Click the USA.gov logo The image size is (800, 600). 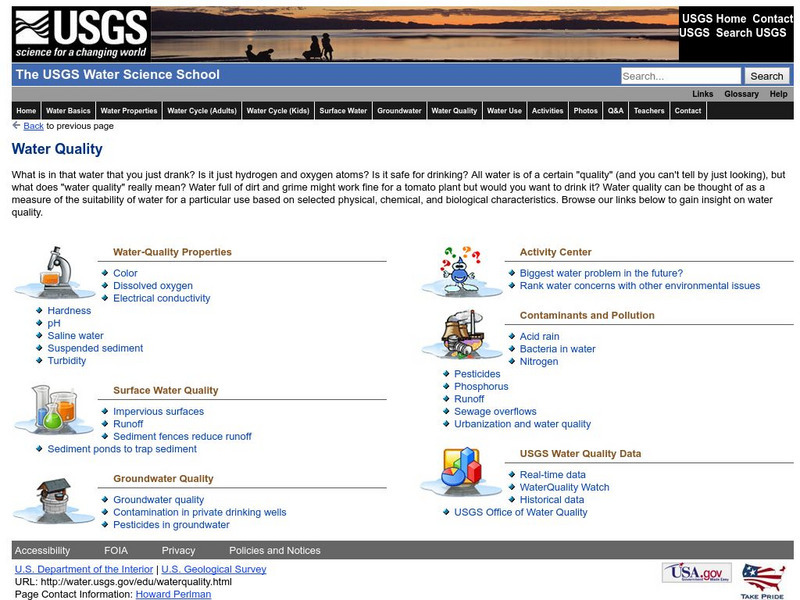click(696, 572)
